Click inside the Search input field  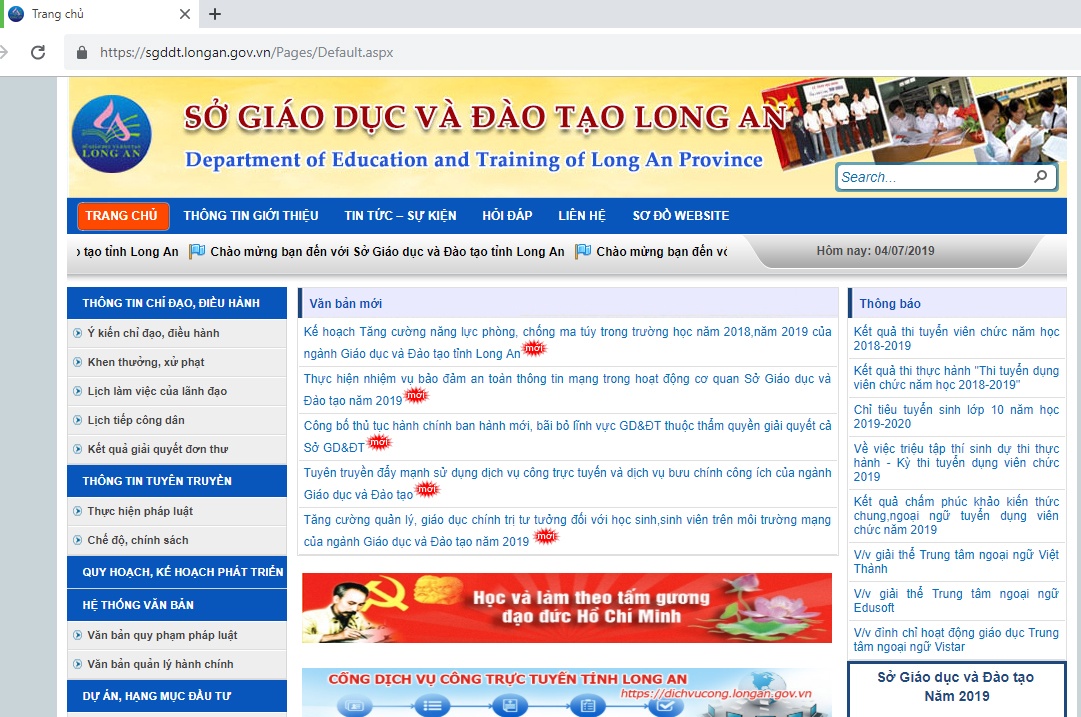(930, 176)
